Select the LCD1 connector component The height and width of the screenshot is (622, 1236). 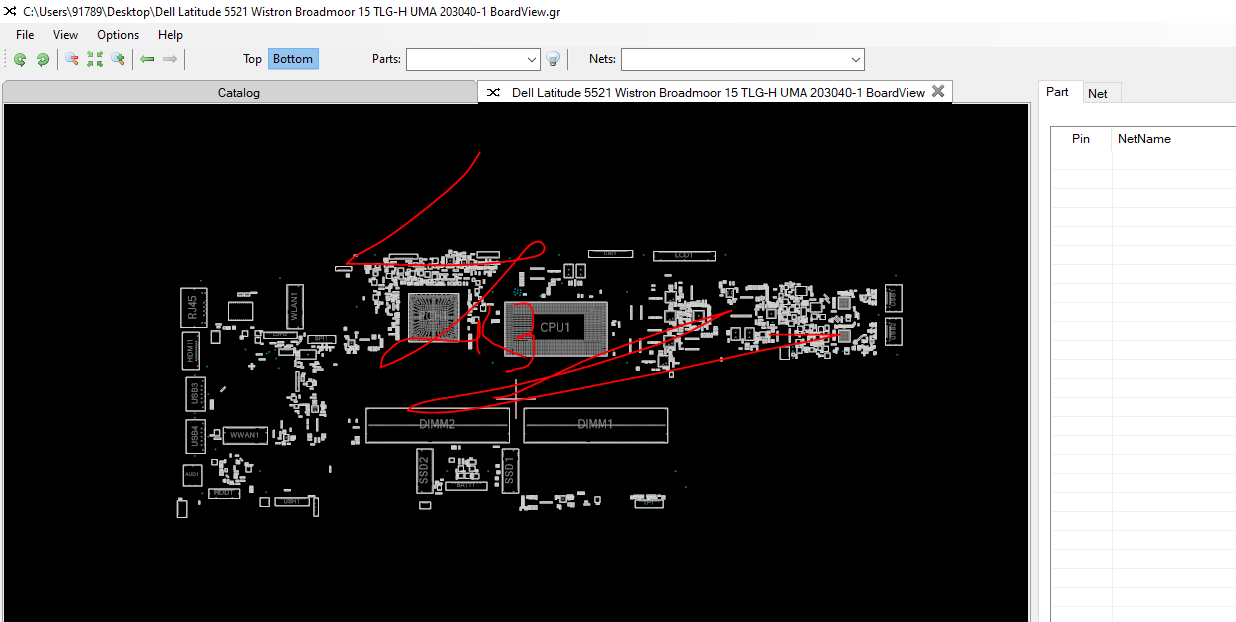coord(684,256)
